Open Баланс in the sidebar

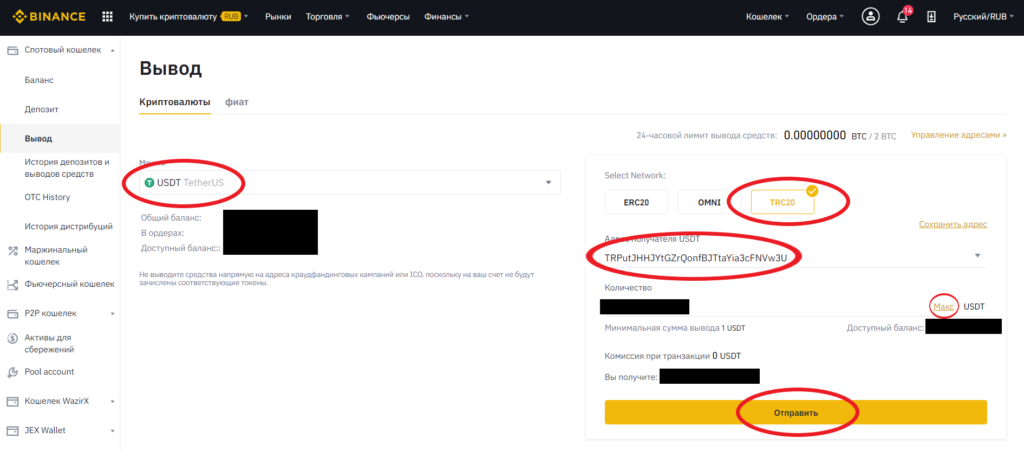39,80
